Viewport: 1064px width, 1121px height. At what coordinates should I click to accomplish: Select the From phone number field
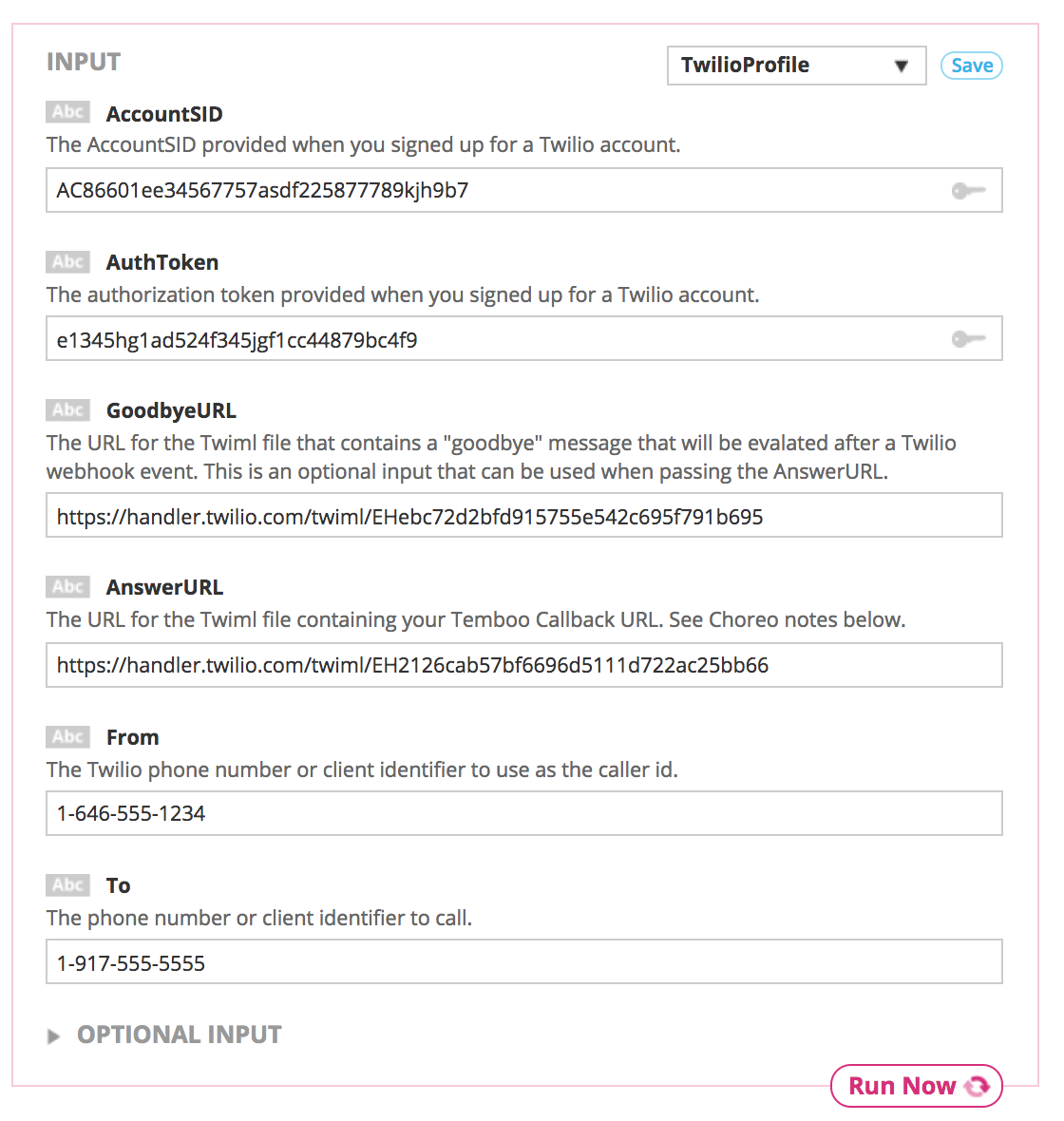pyautogui.click(x=523, y=813)
